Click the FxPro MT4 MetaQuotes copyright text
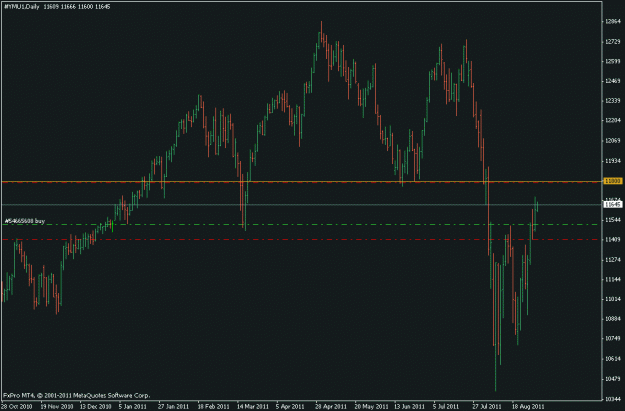The height and width of the screenshot is (411, 625). pos(77,396)
